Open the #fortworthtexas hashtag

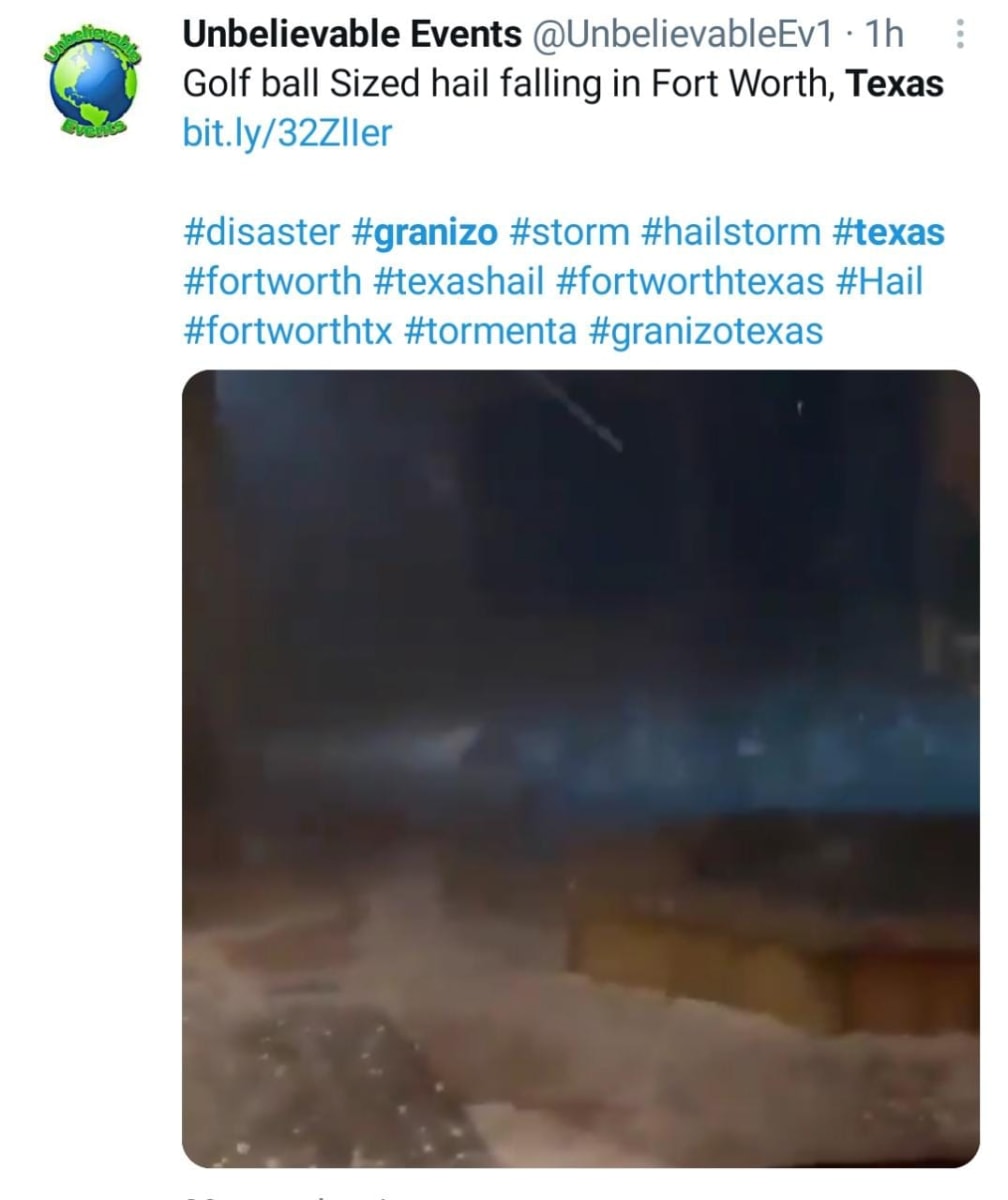690,281
